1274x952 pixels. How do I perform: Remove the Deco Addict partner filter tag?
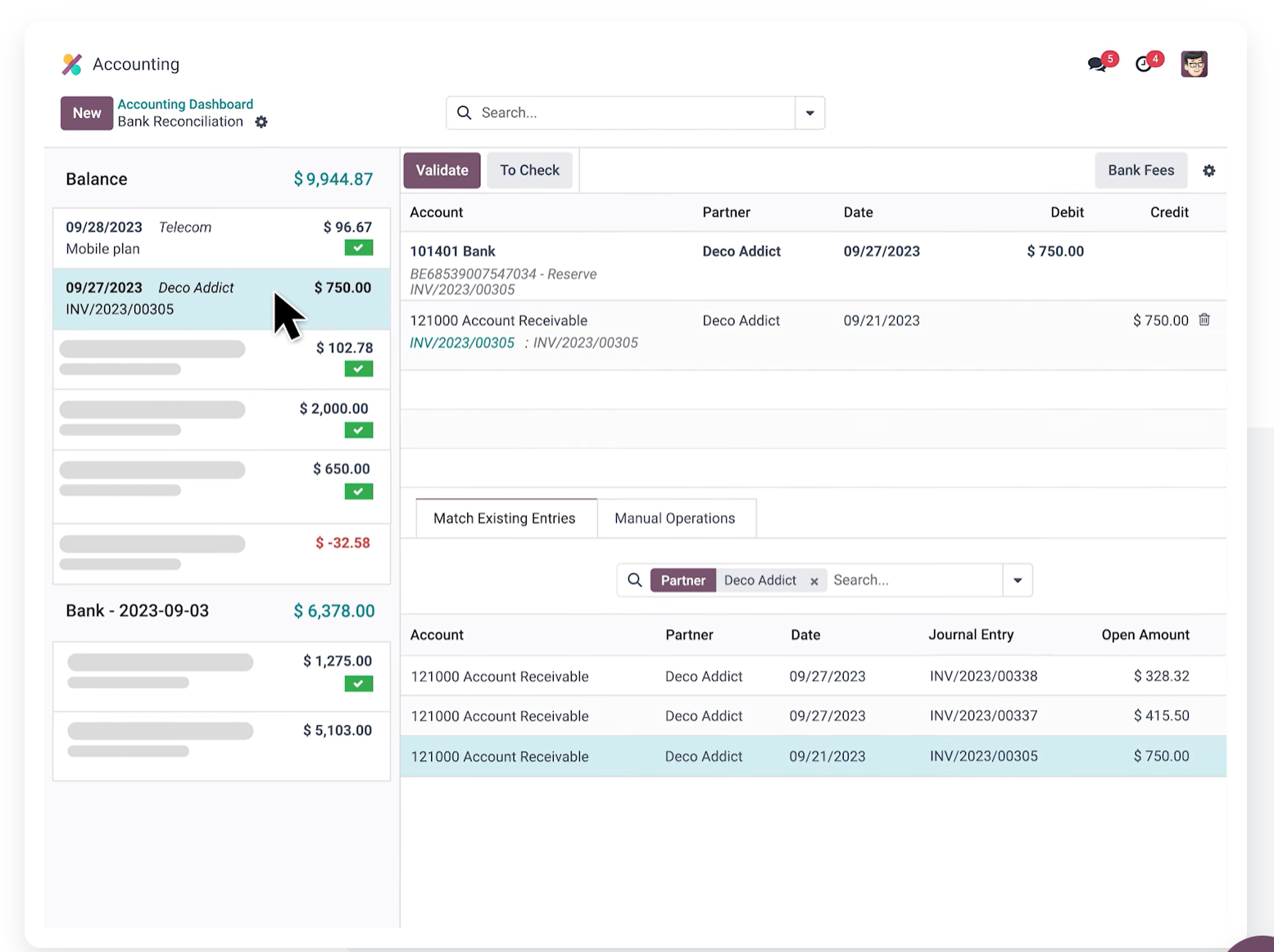pyautogui.click(x=814, y=581)
